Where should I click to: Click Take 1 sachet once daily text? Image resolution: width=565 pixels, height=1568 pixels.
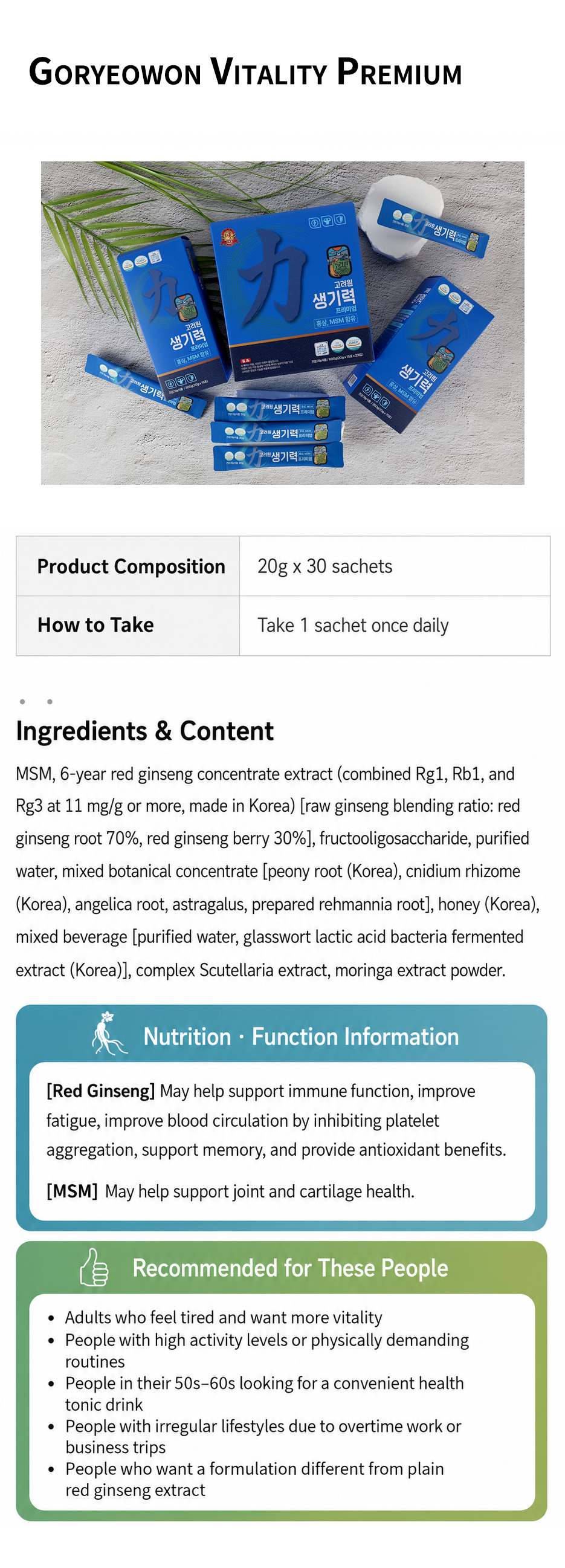tap(353, 626)
